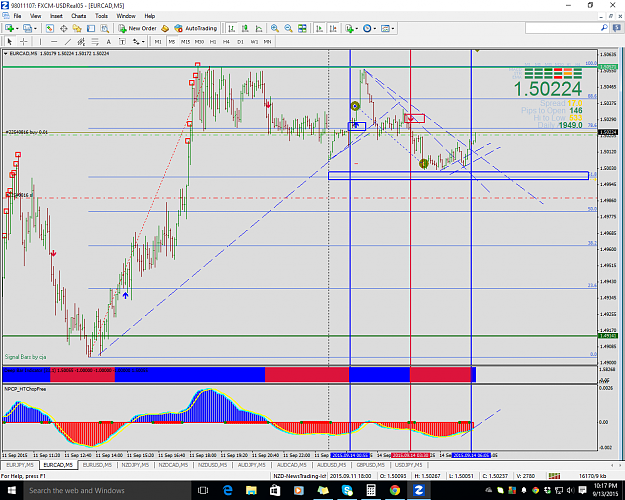Open the File menu
This screenshot has height=500, width=625.
(x=17, y=16)
